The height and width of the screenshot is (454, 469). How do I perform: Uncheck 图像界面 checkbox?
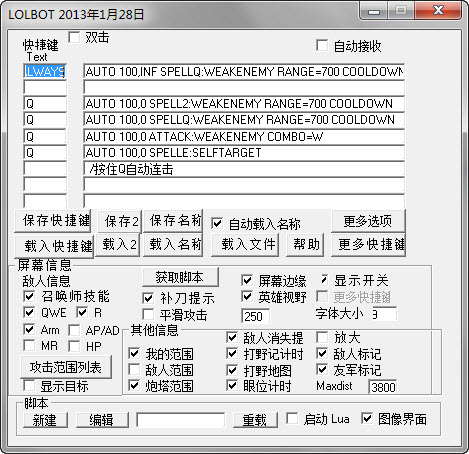[x=367, y=419]
